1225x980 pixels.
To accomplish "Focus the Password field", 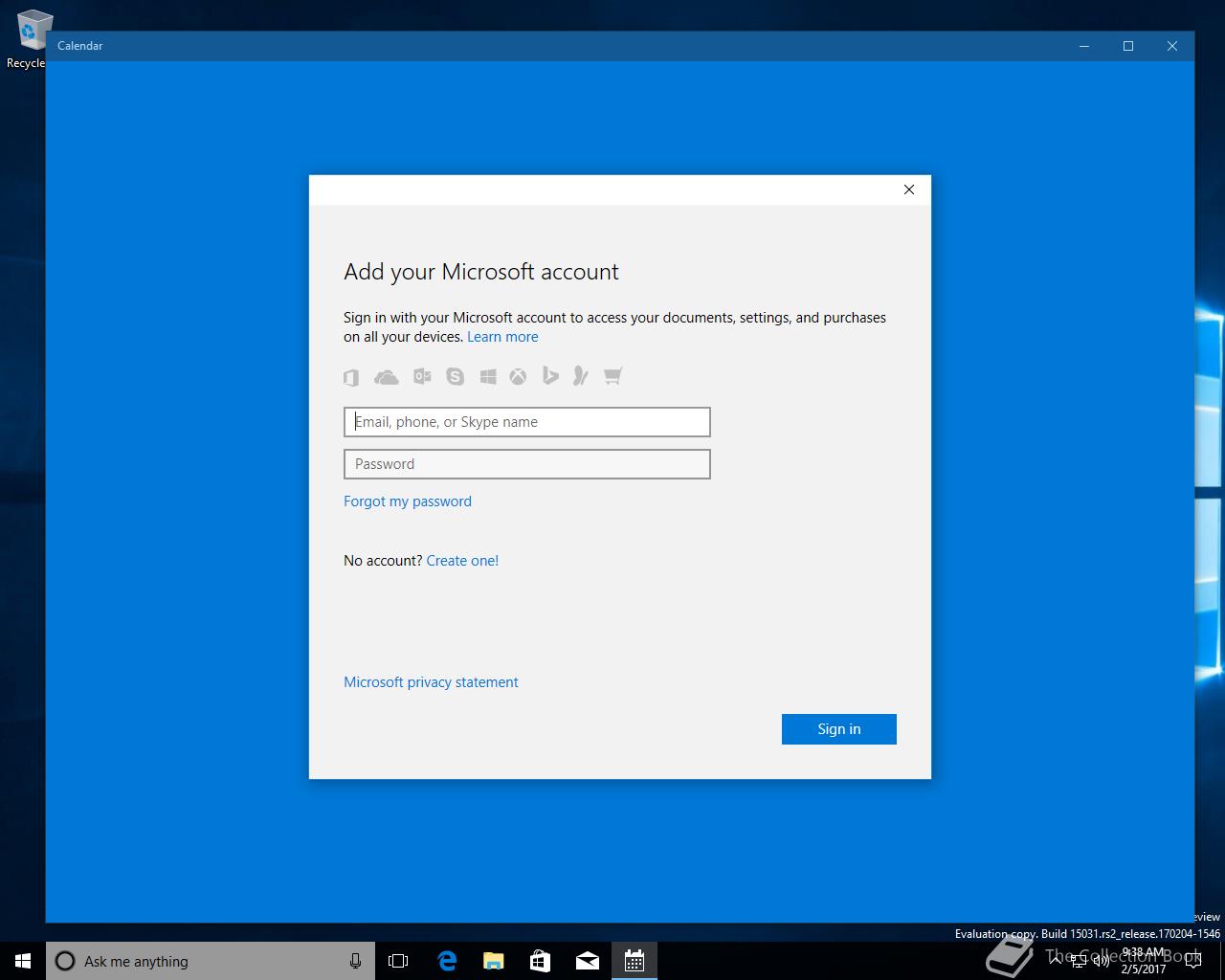I will click(x=527, y=464).
